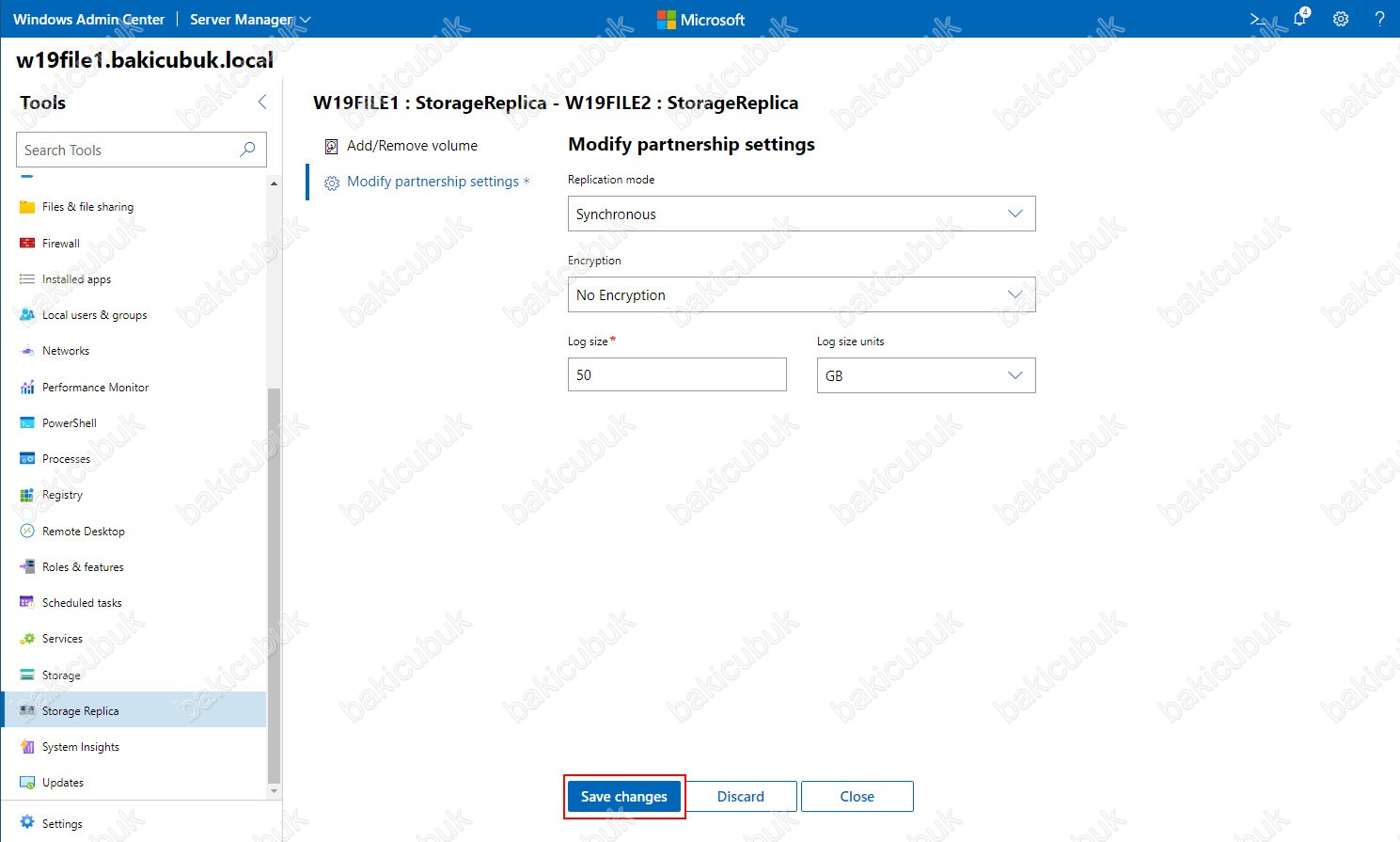Viewport: 1400px width, 842px height.
Task: Click the PowerShell tool icon in sidebar
Action: (x=27, y=423)
